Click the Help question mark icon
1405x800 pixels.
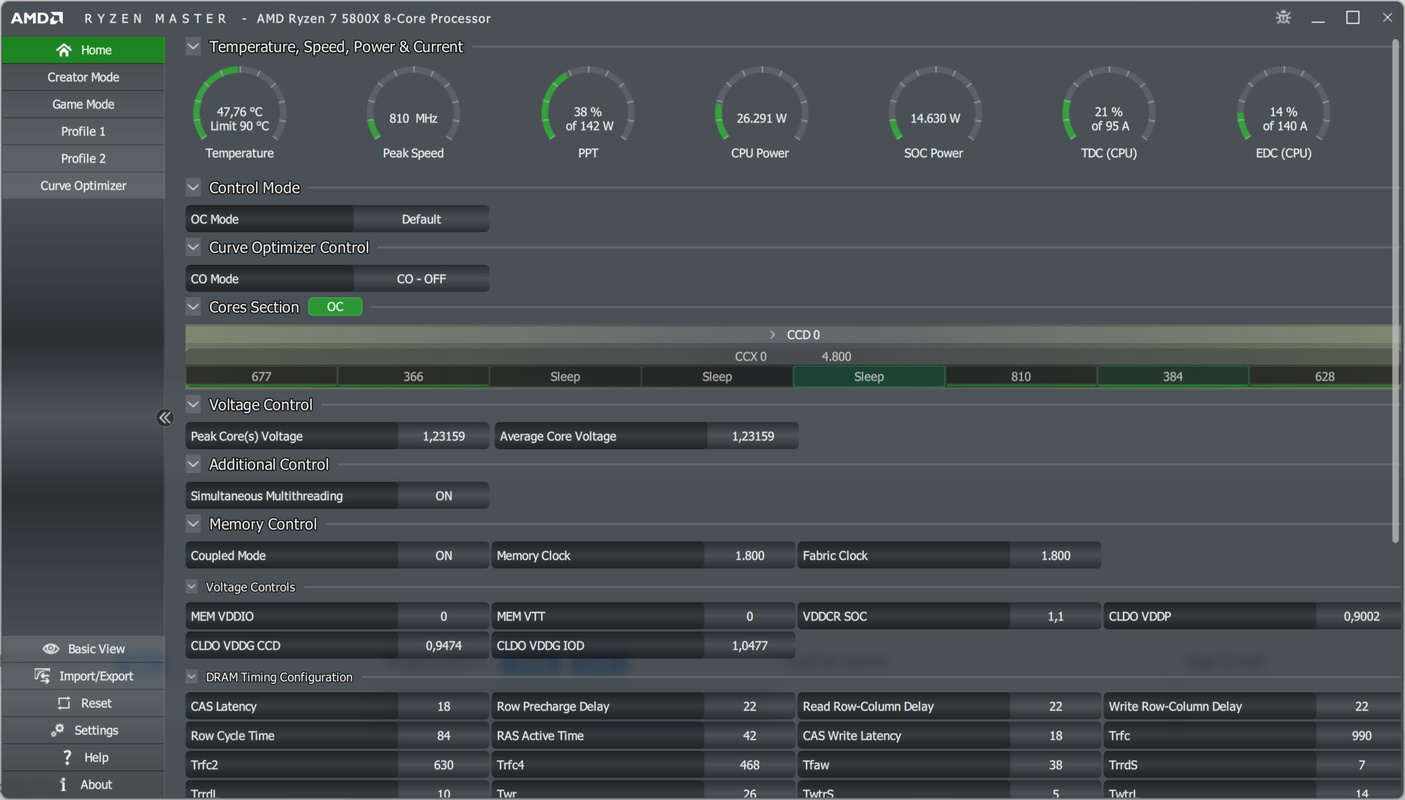point(67,757)
